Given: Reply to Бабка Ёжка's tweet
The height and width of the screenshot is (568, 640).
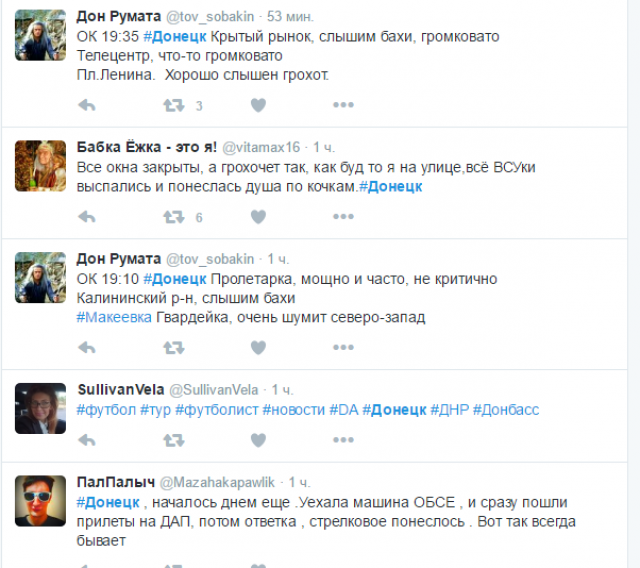Looking at the screenshot, I should [87, 217].
